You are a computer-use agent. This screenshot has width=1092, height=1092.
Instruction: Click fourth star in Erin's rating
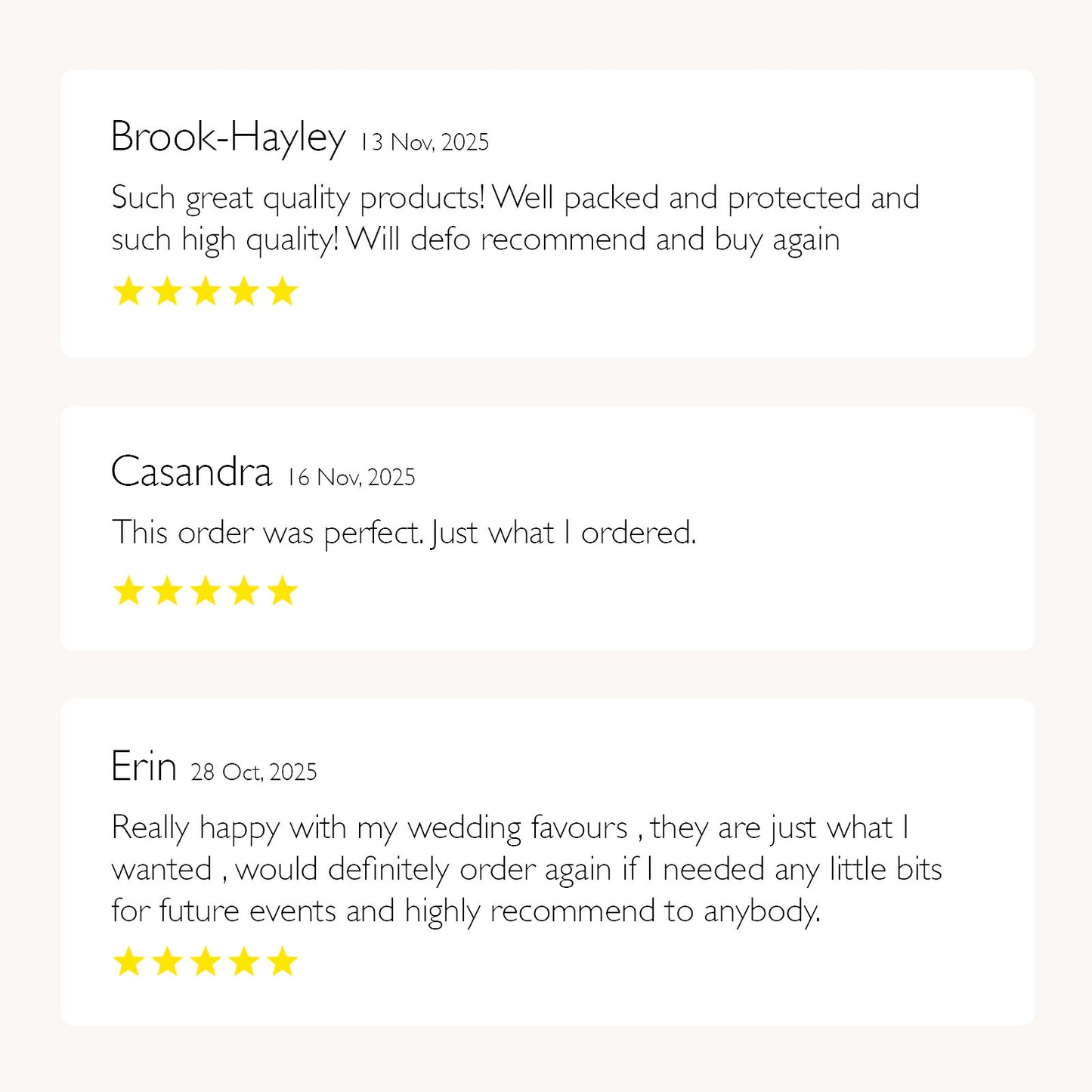click(244, 962)
